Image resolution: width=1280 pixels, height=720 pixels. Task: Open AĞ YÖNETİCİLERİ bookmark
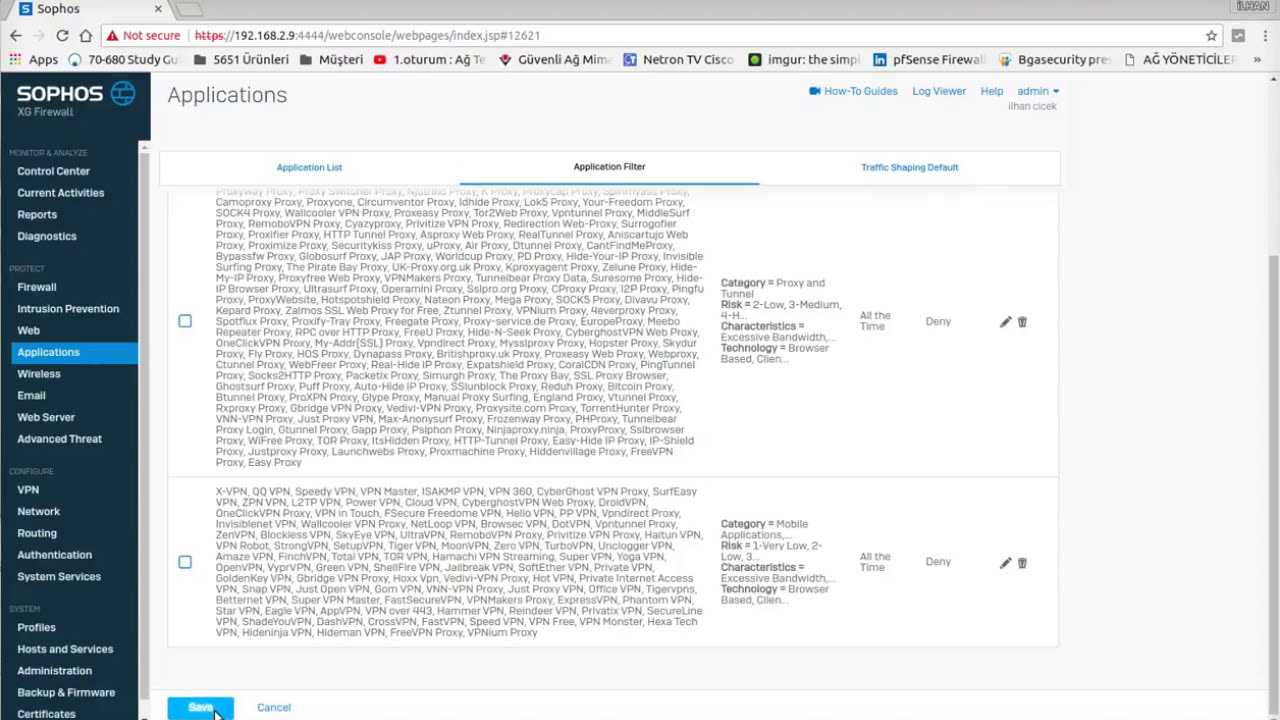[1180, 60]
